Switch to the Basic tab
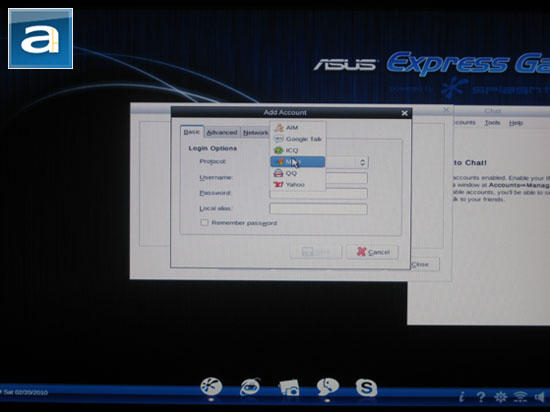550x412 pixels. (x=192, y=132)
